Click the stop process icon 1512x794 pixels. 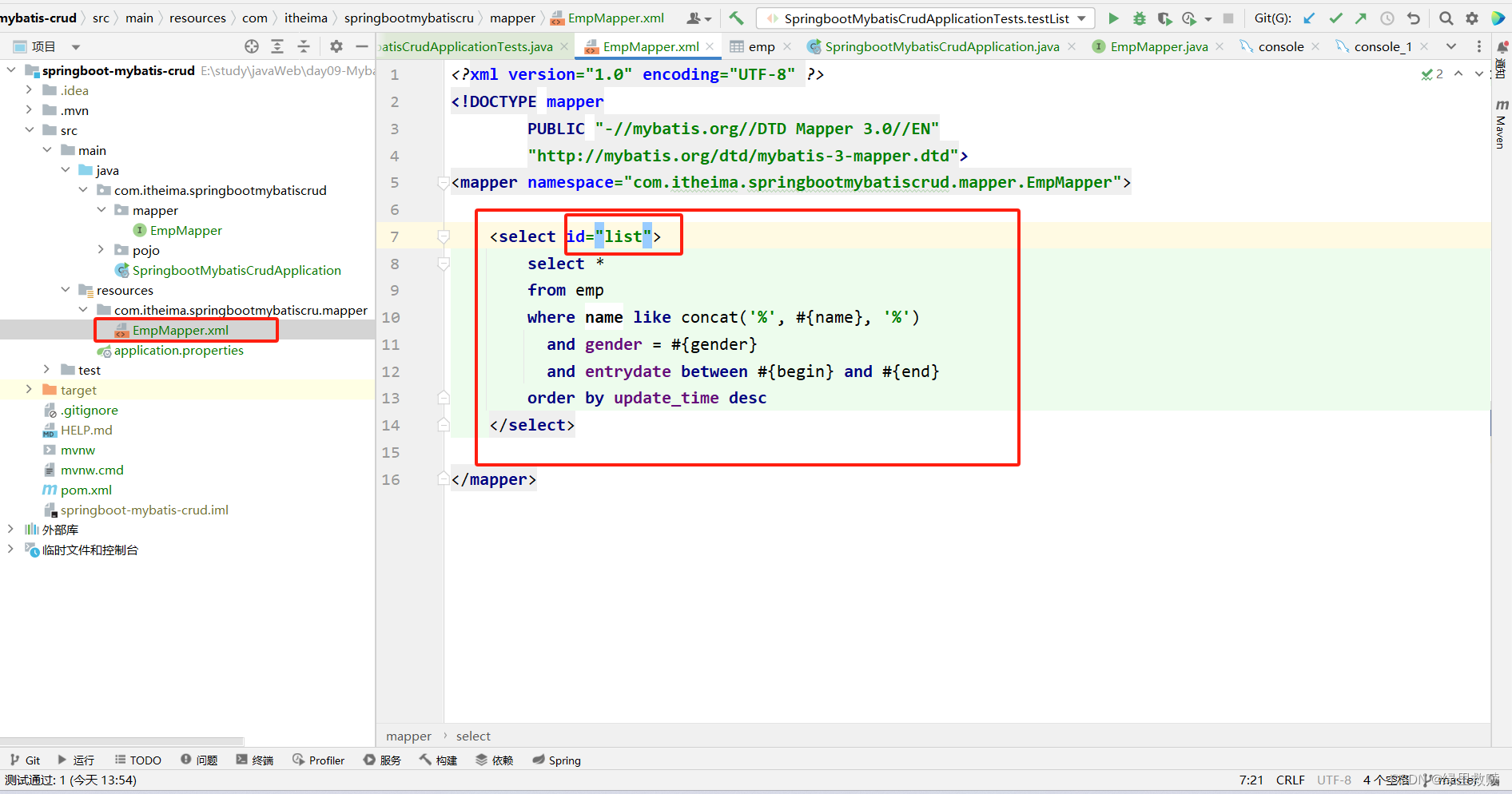[x=1228, y=18]
